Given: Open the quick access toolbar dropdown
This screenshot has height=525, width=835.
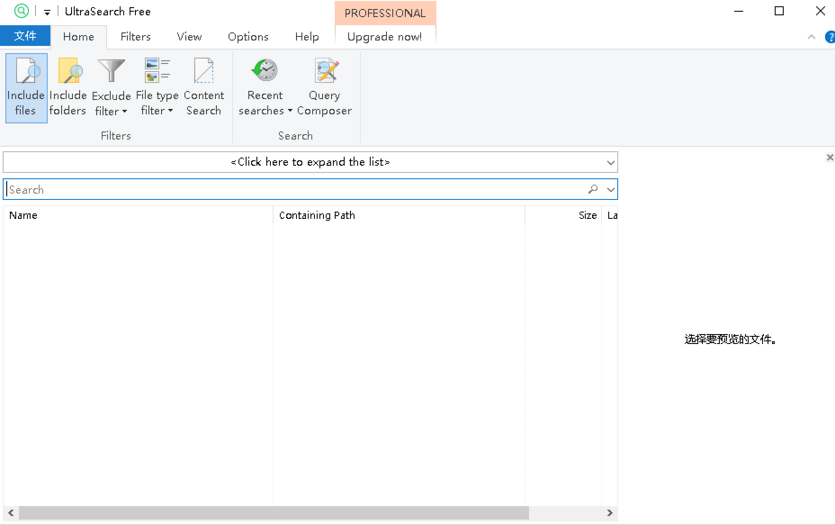Looking at the screenshot, I should 47,12.
